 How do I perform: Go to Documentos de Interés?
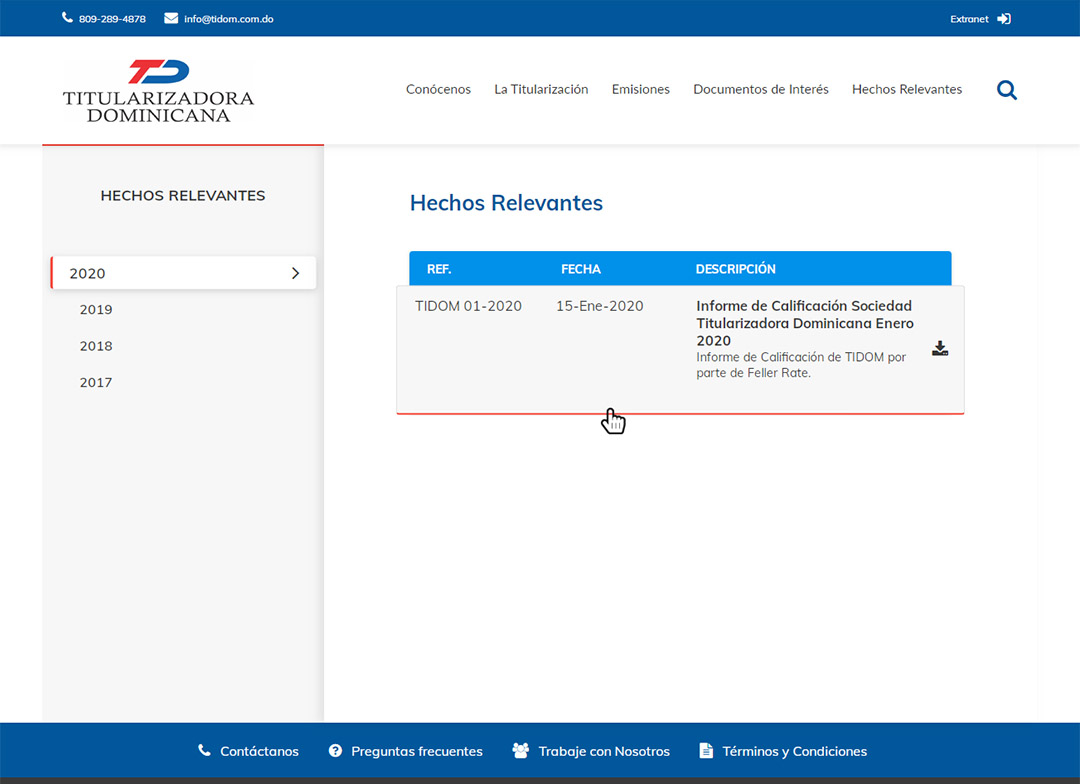(760, 90)
